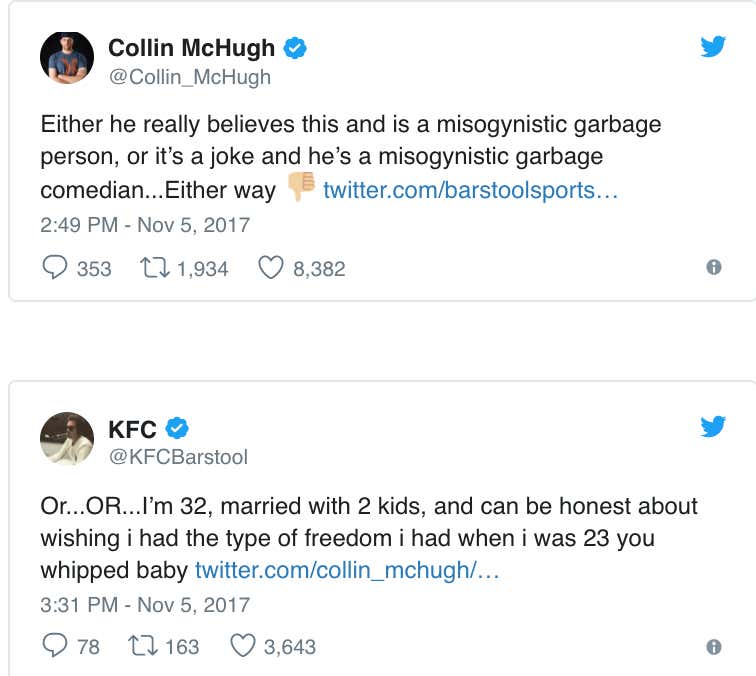Click KFC's verified badge

click(177, 429)
